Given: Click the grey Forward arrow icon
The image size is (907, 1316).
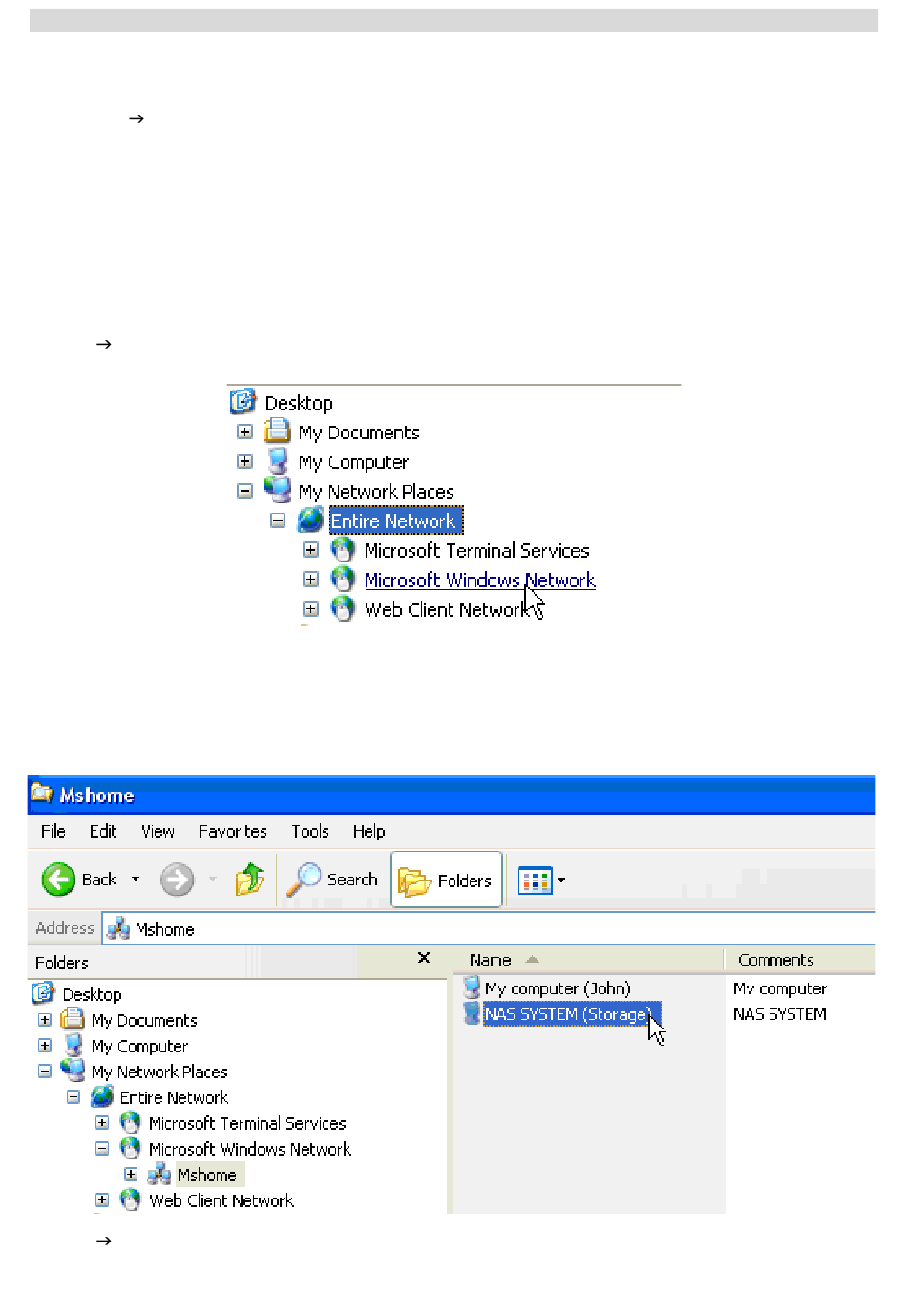Looking at the screenshot, I should 177,880.
